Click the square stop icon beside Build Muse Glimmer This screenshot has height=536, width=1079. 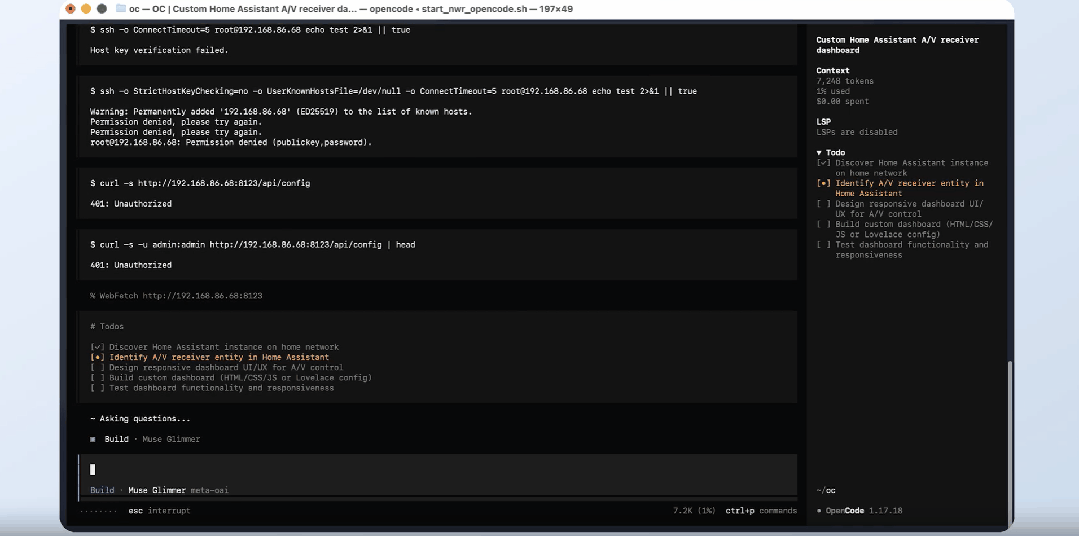[x=93, y=439]
